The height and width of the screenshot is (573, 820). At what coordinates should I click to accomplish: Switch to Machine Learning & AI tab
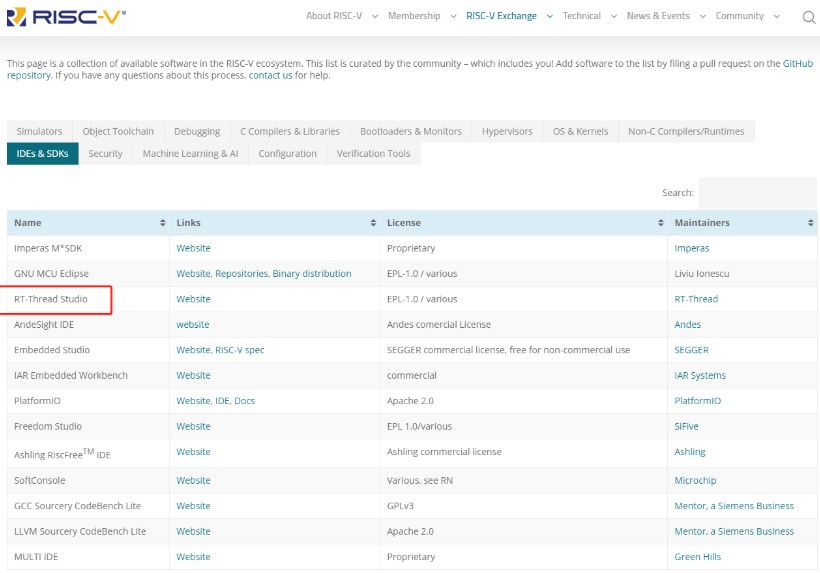[190, 154]
